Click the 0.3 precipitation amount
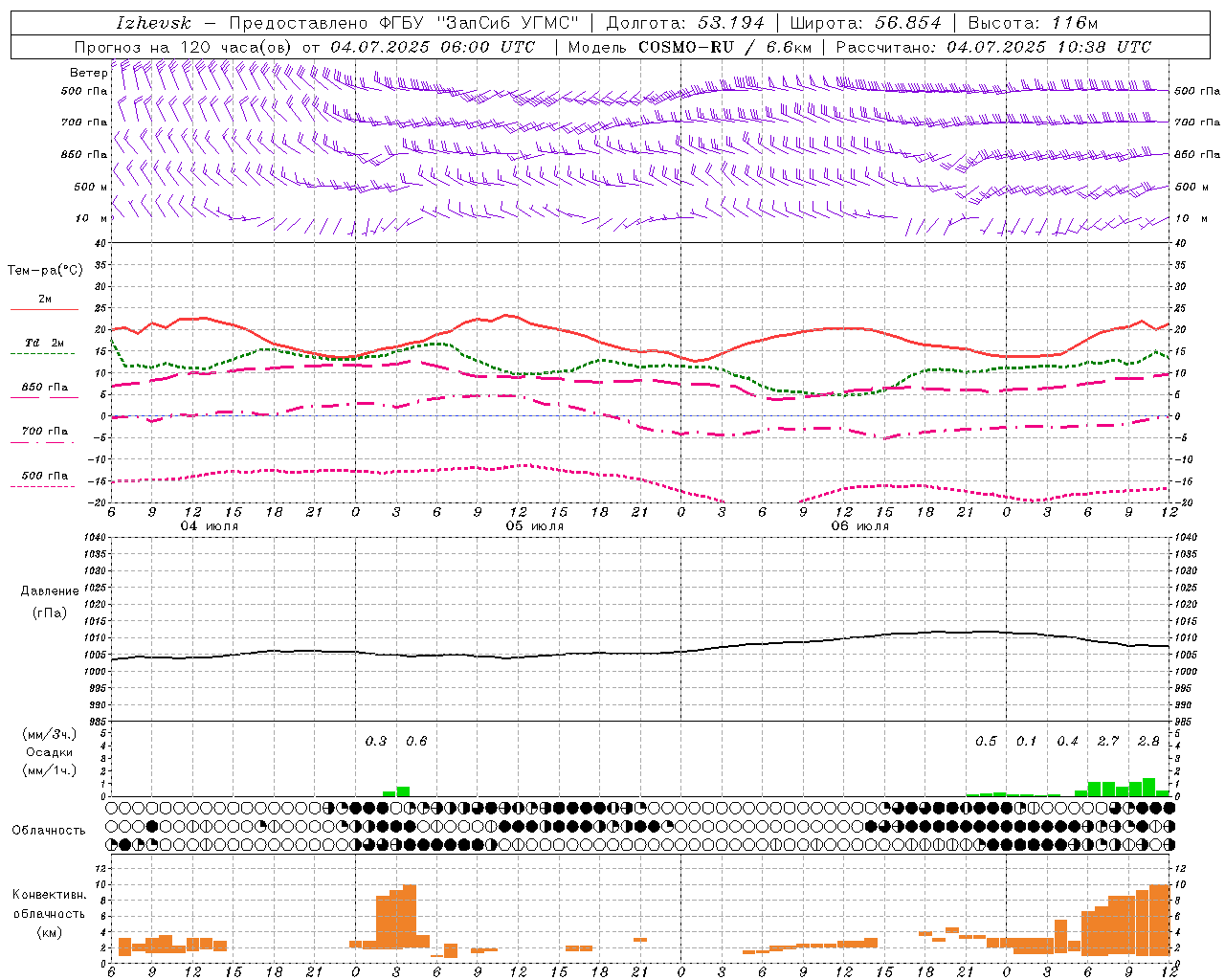The image size is (1225, 980). pos(376,741)
